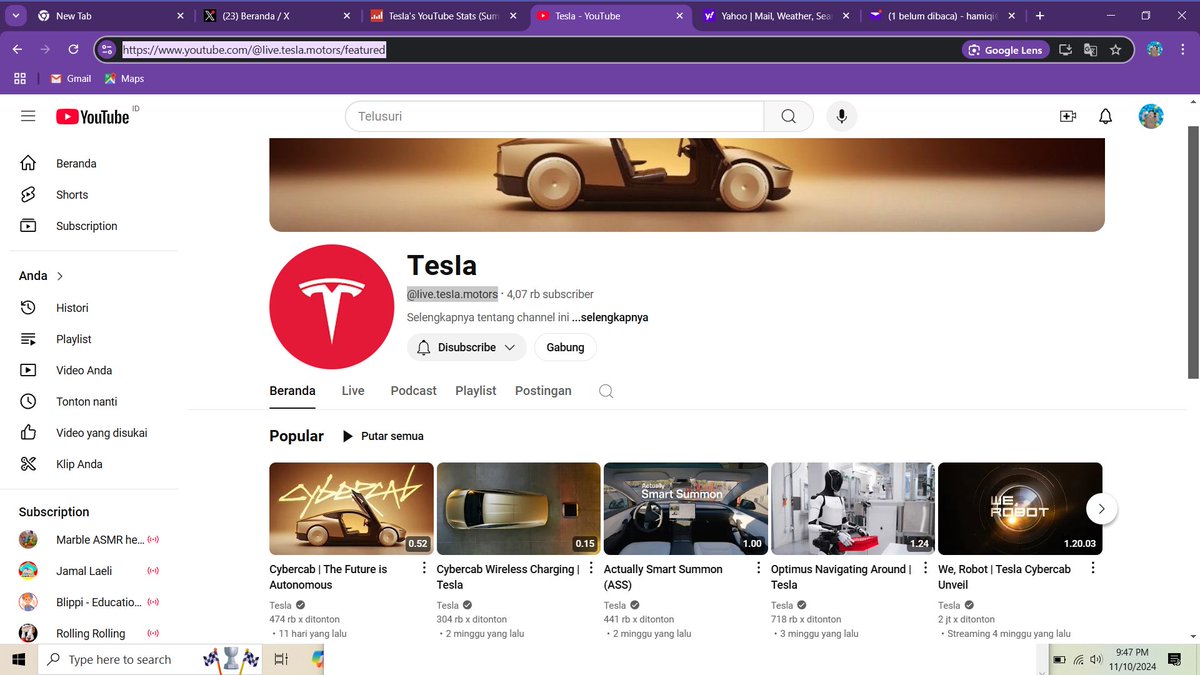The image size is (1200, 675).
Task: Switch to the channel Podcast tab
Action: (x=414, y=391)
